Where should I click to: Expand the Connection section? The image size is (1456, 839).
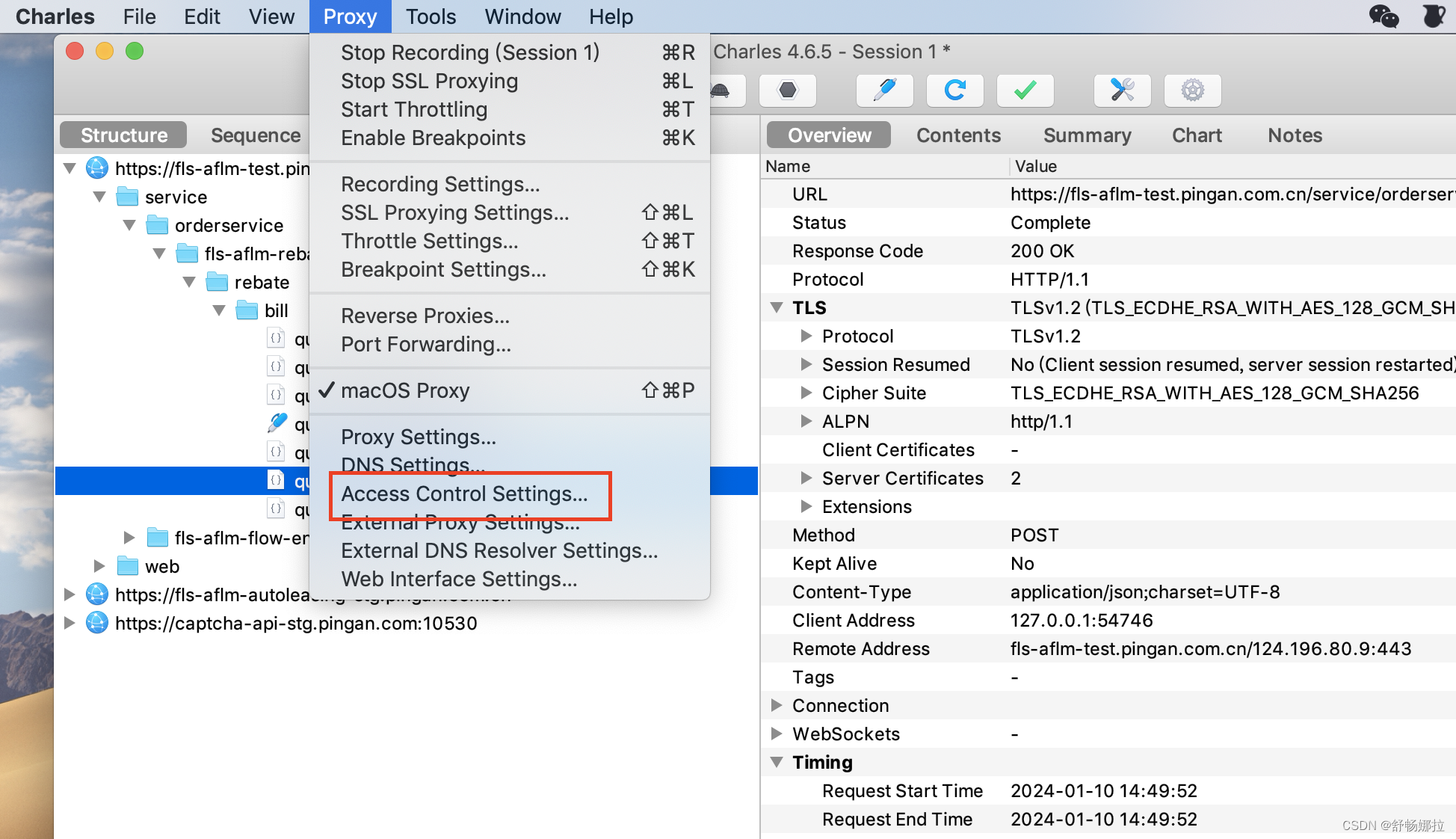coord(777,705)
